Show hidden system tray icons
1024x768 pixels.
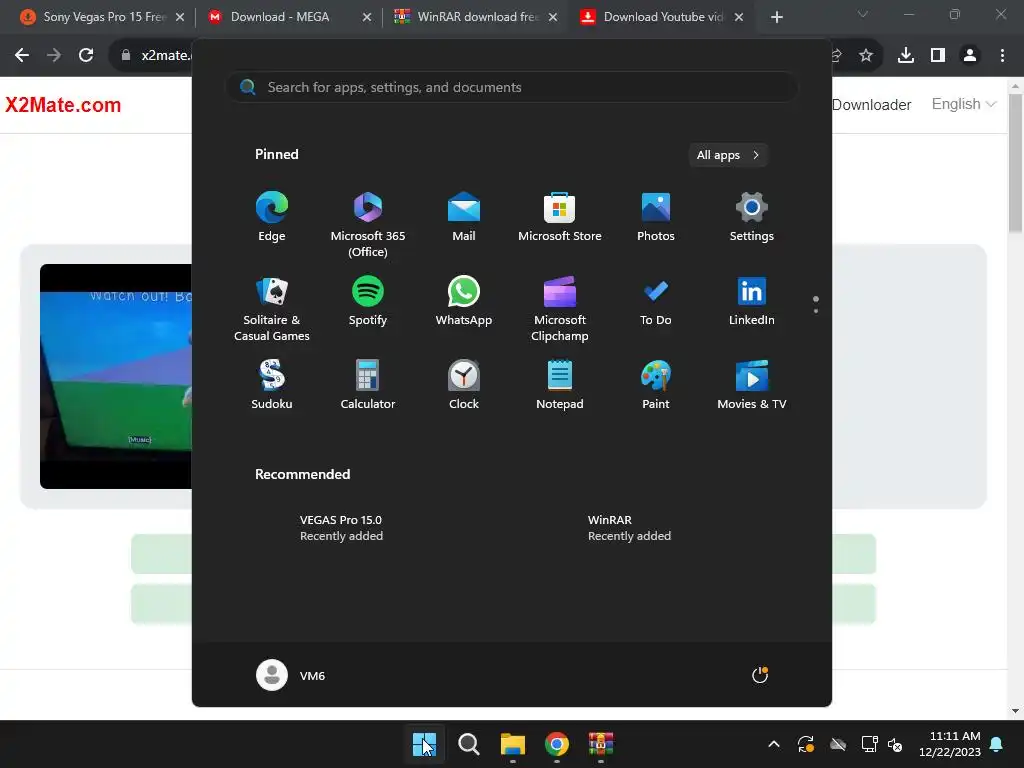[x=774, y=744]
